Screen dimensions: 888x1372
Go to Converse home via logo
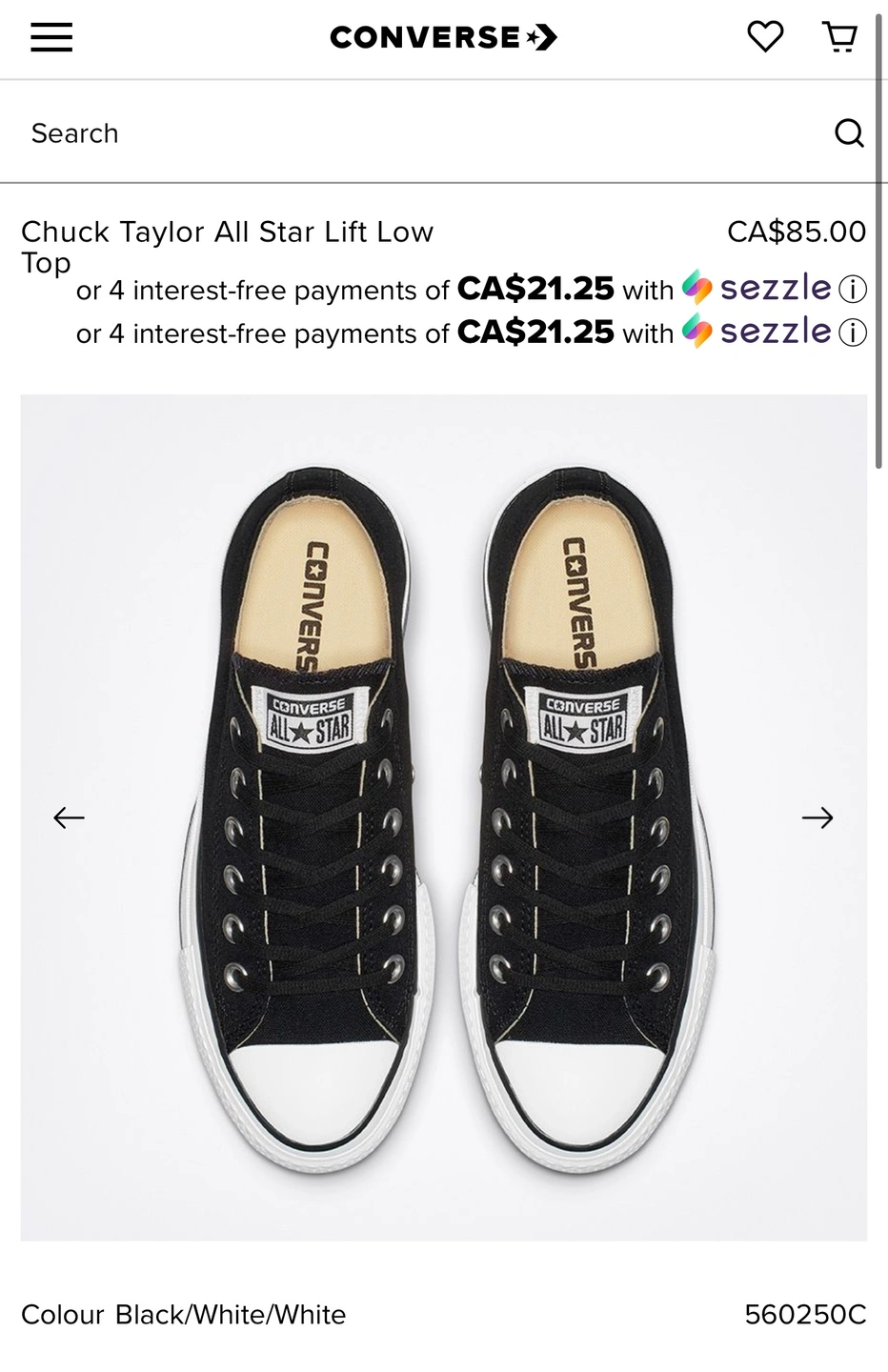coord(443,37)
